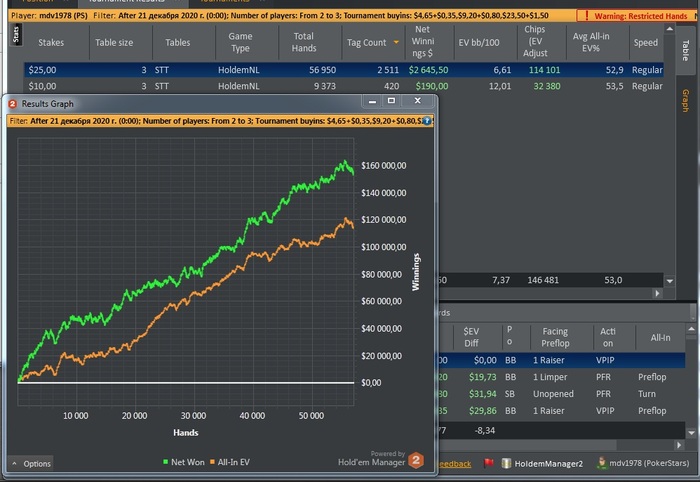Screen dimensions: 700x482
Task: Click the Hold'em Manager 2 logo badge
Action: pyautogui.click(x=416, y=460)
